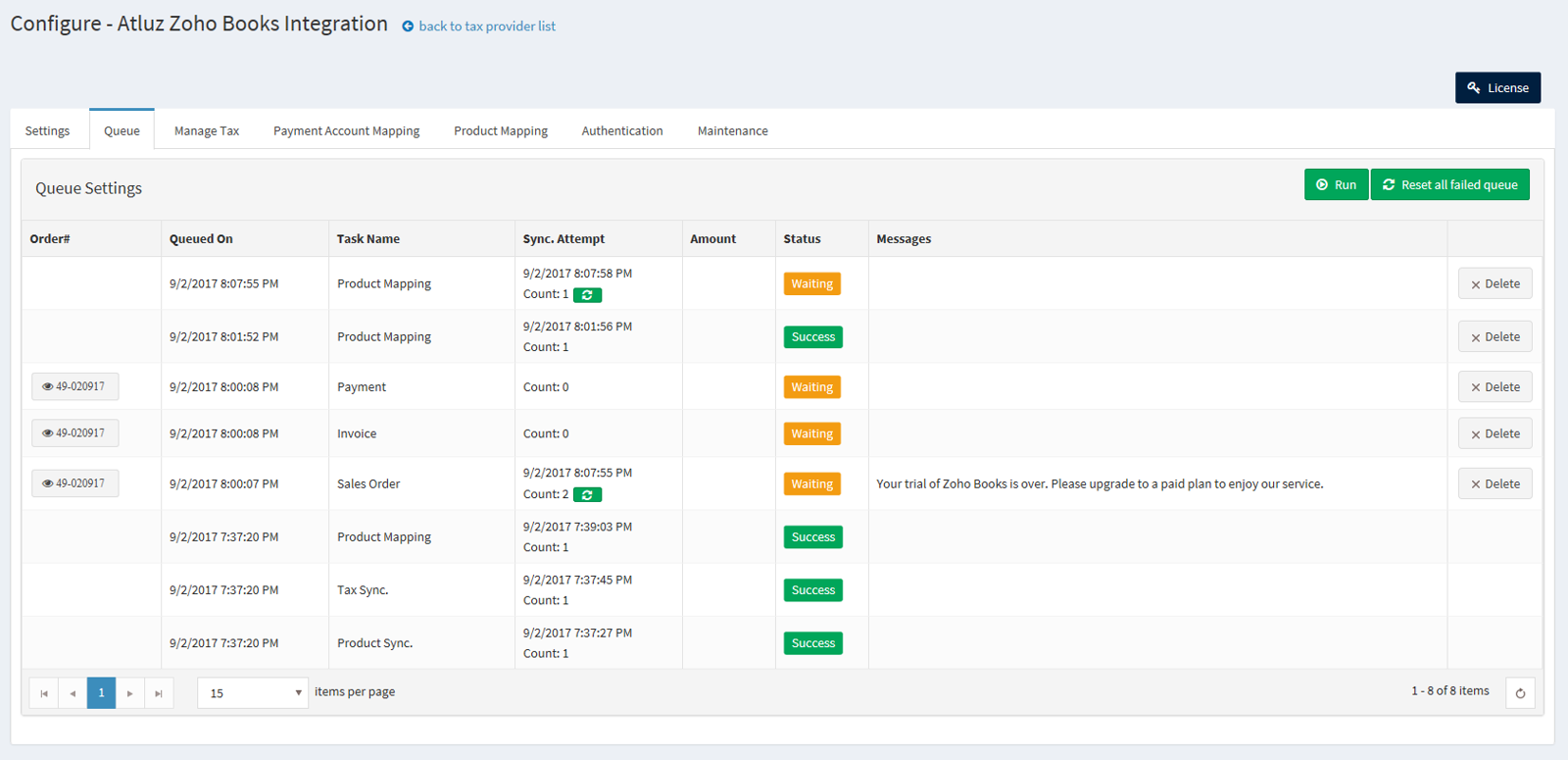Viewport: 1568px width, 760px height.
Task: Go to last page of queue
Action: click(x=159, y=693)
